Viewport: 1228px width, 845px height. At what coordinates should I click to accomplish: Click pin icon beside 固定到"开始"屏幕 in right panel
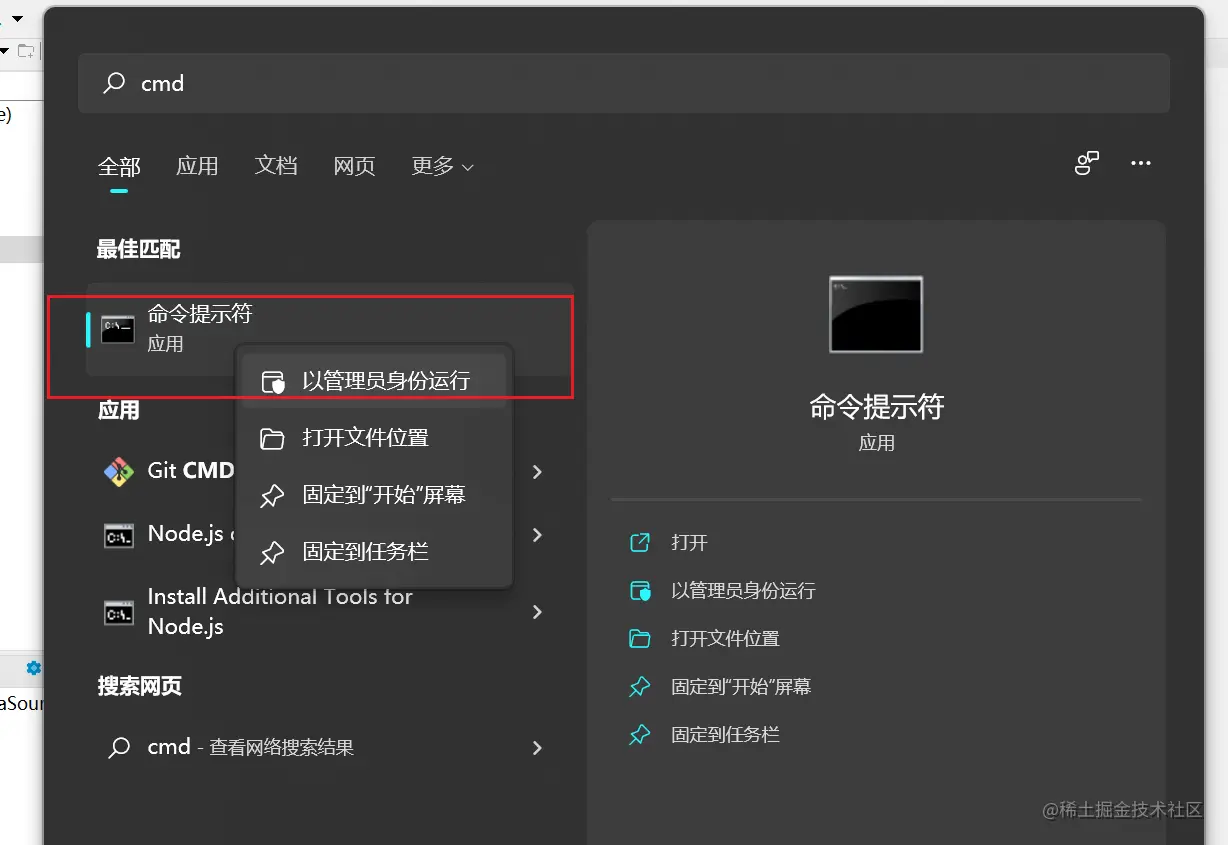click(640, 687)
